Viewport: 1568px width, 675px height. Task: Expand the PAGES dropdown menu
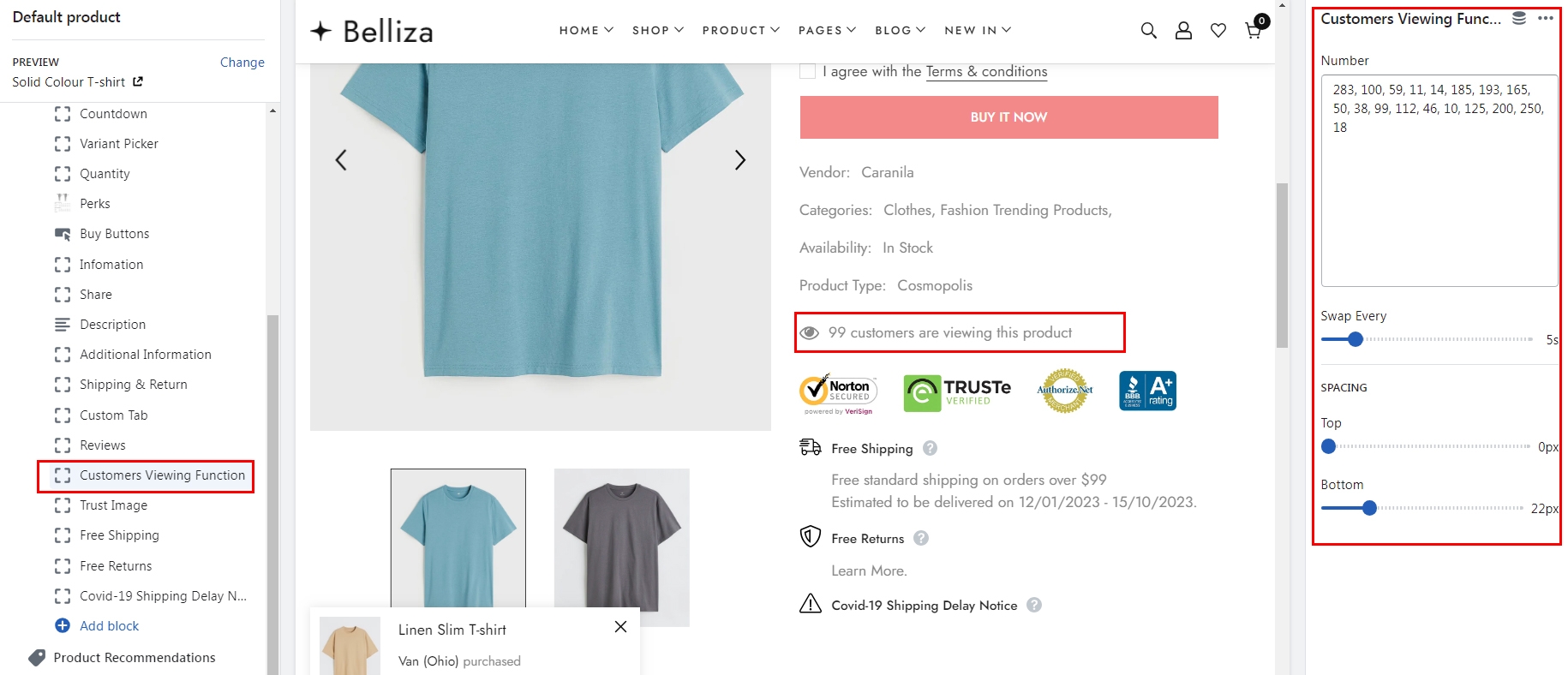(827, 30)
